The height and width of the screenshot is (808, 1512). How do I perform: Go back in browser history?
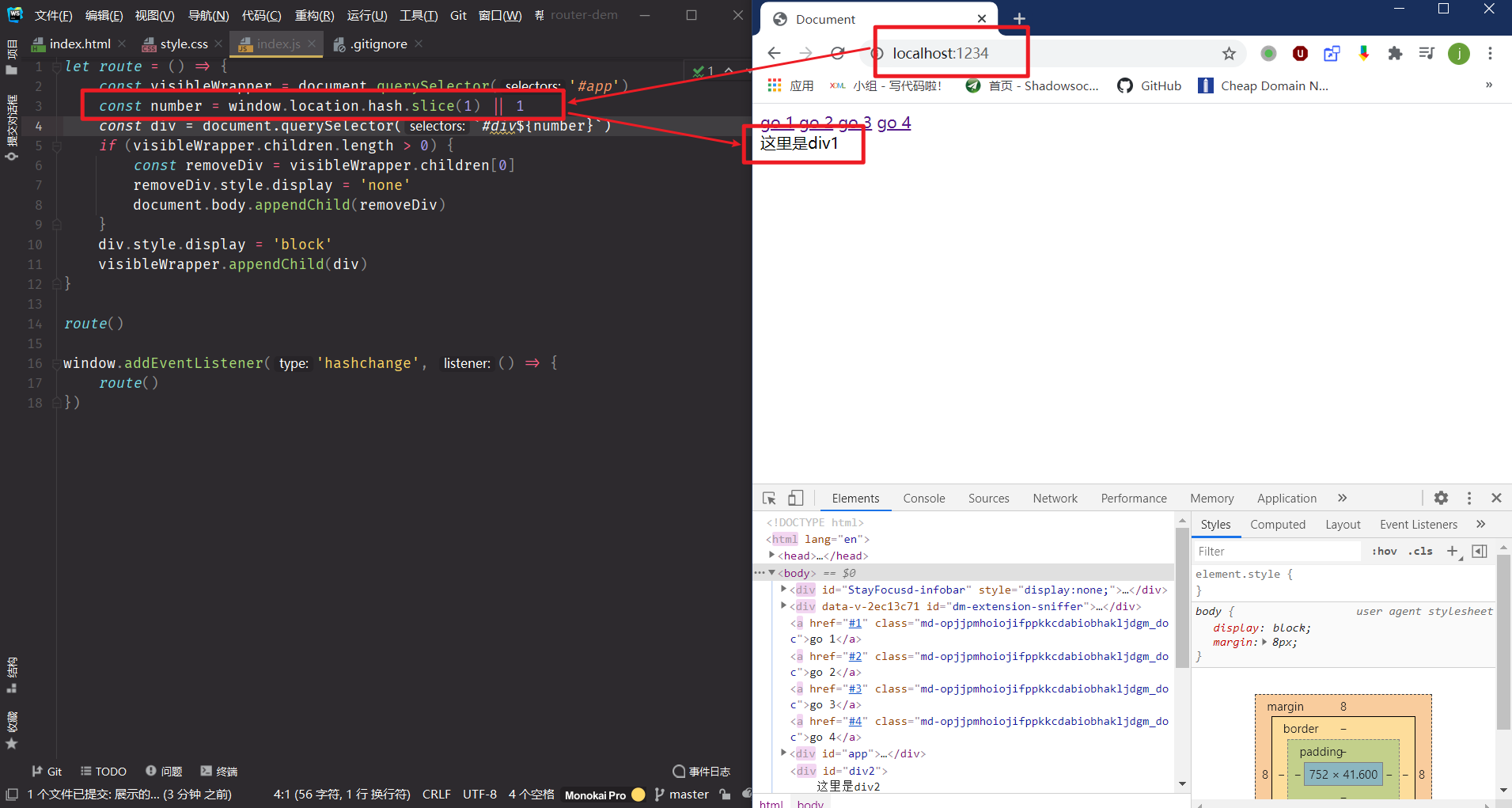coord(774,53)
